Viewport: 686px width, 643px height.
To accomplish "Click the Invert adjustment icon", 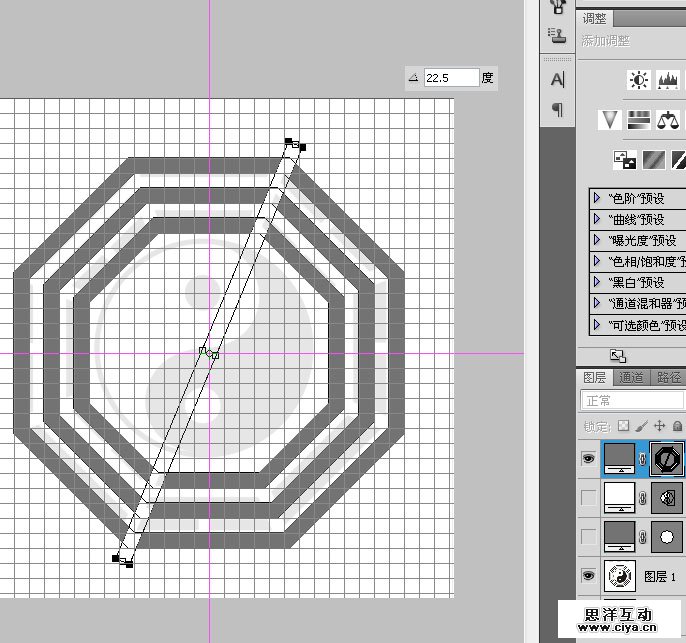I will pos(625,159).
